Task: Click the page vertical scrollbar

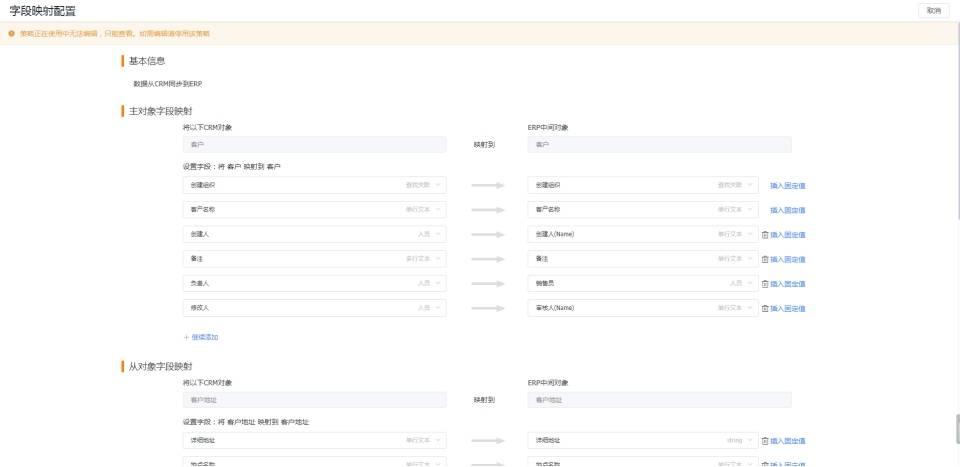Action: pyautogui.click(x=958, y=428)
